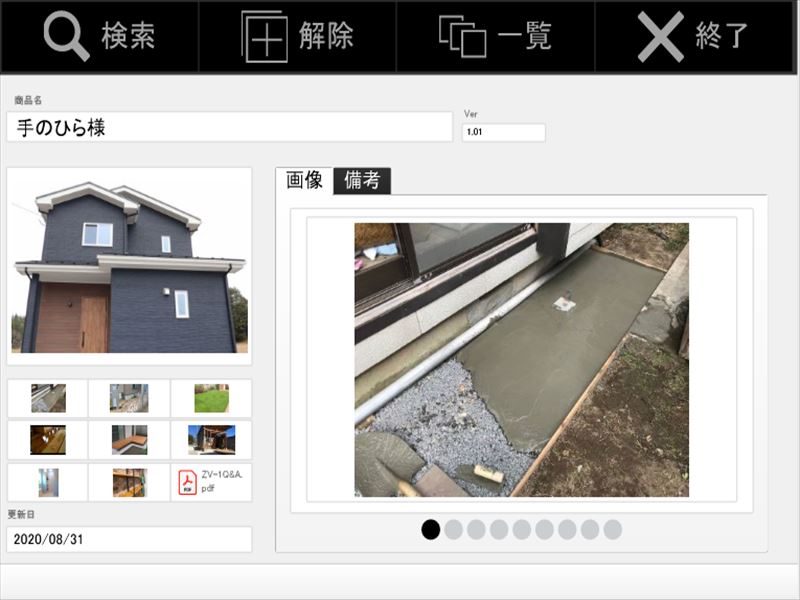
Task: Open the ZV-1Q&A.pdf file icon
Action: click(188, 482)
